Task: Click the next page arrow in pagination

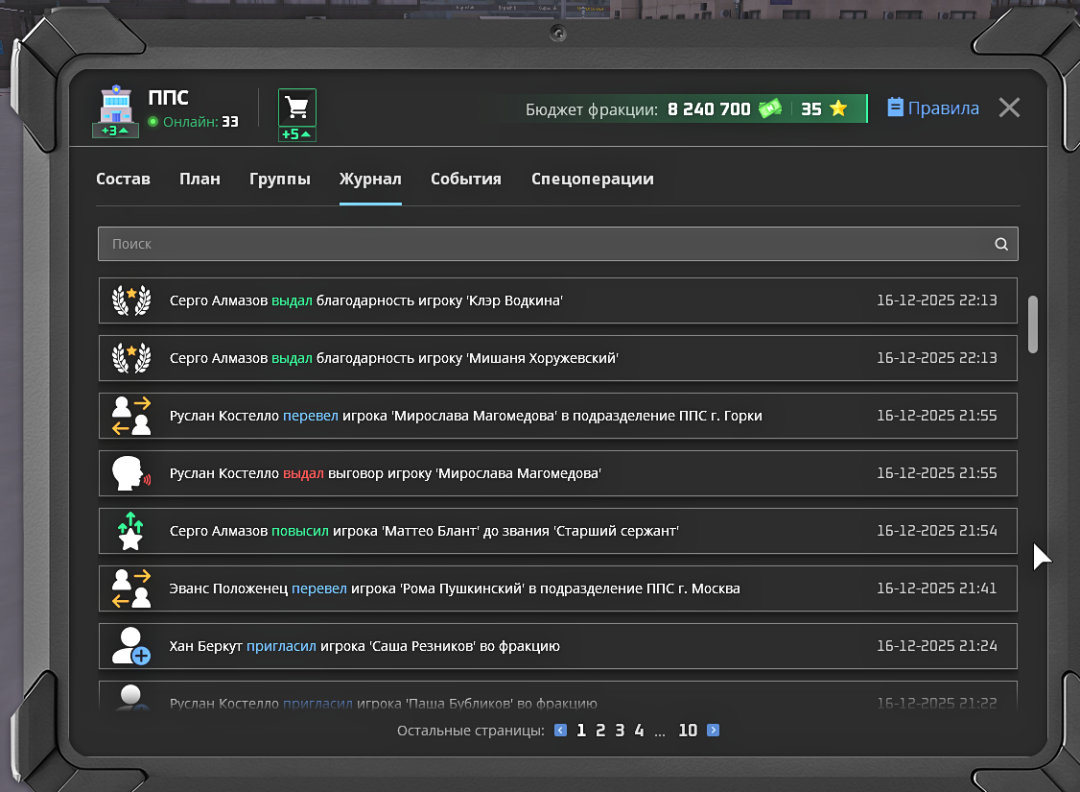Action: [713, 731]
